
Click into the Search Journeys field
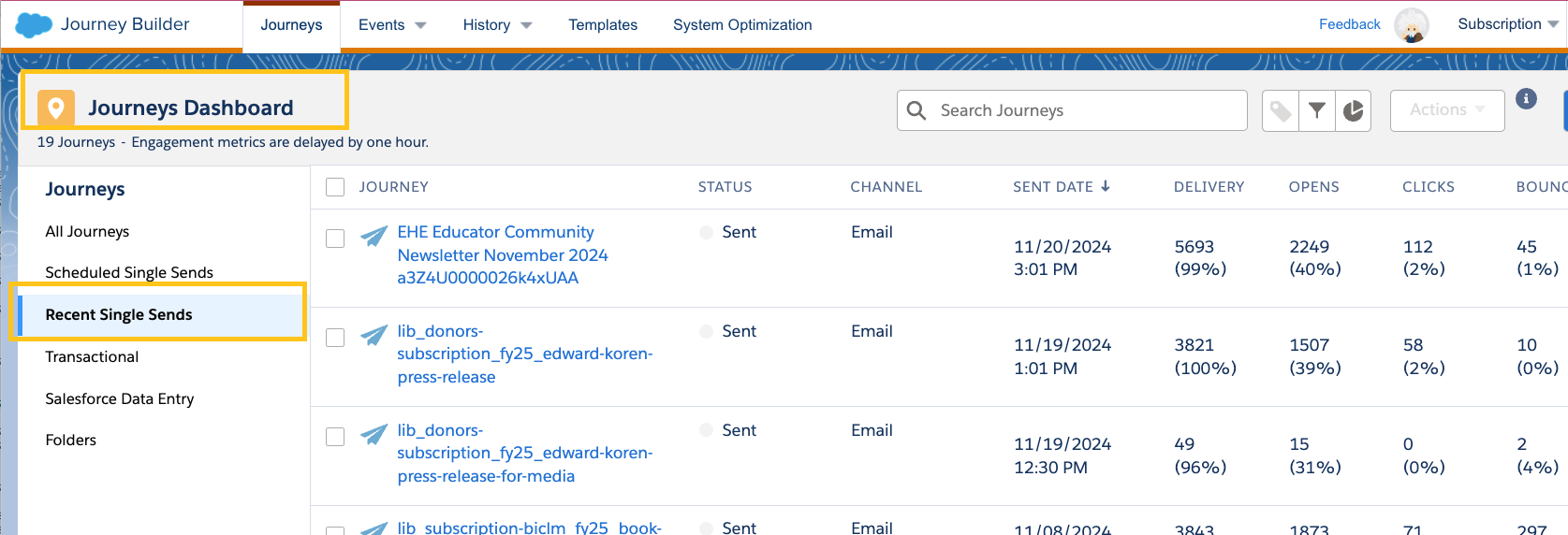pyautogui.click(x=1072, y=110)
